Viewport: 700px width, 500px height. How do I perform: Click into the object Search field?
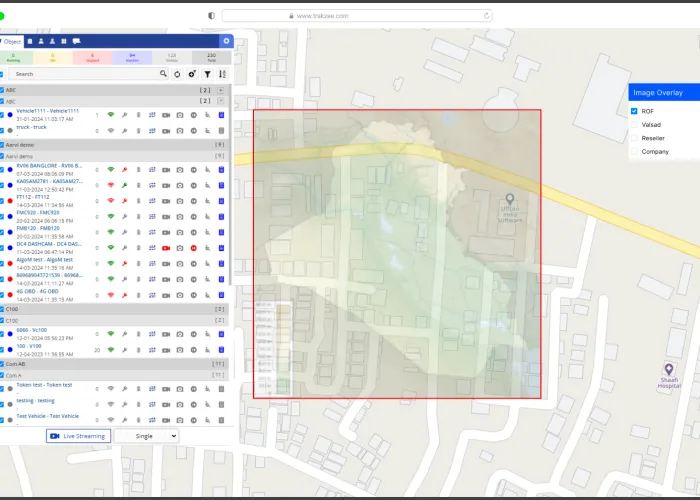[85, 74]
